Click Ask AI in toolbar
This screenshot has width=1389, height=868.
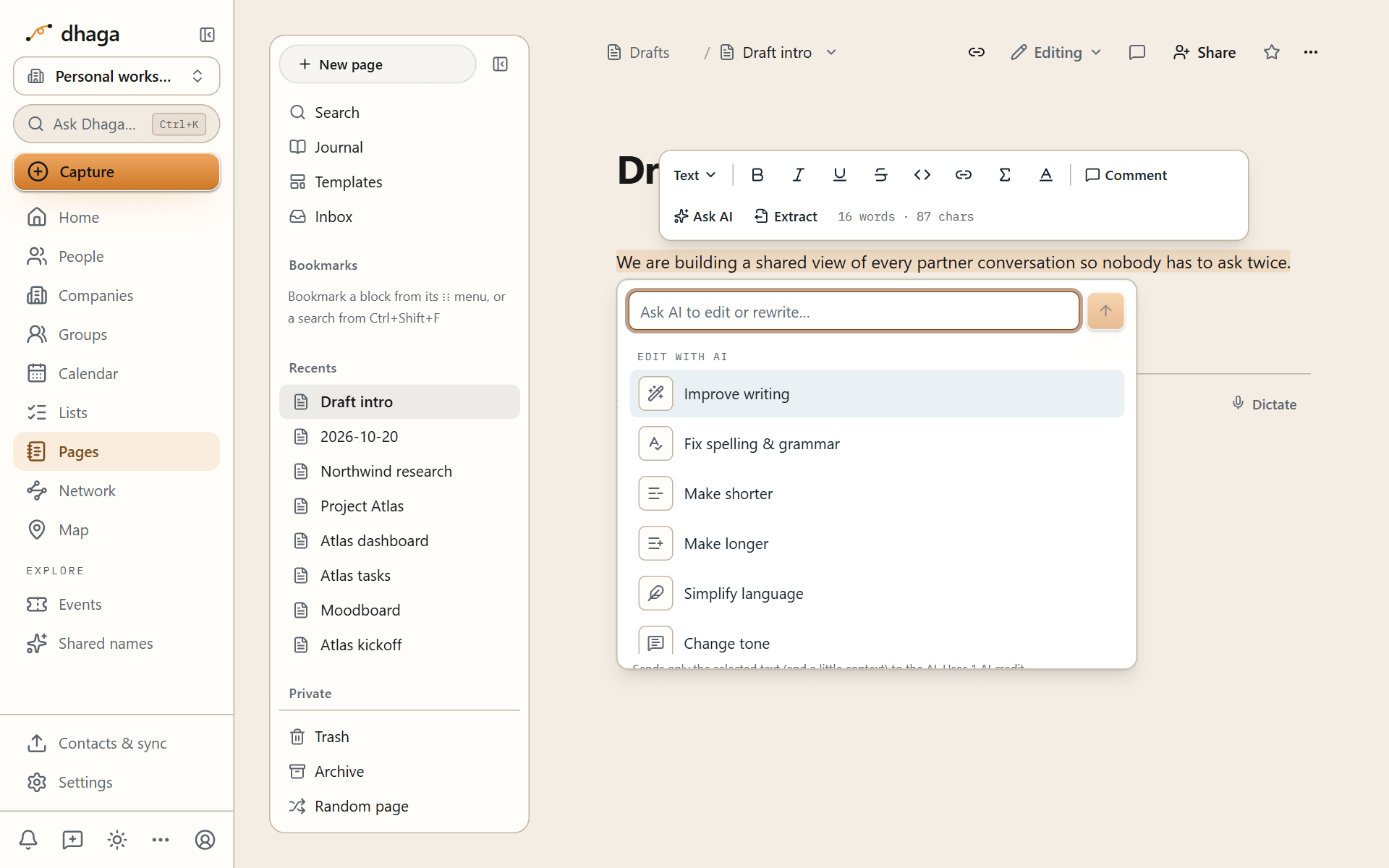[703, 216]
